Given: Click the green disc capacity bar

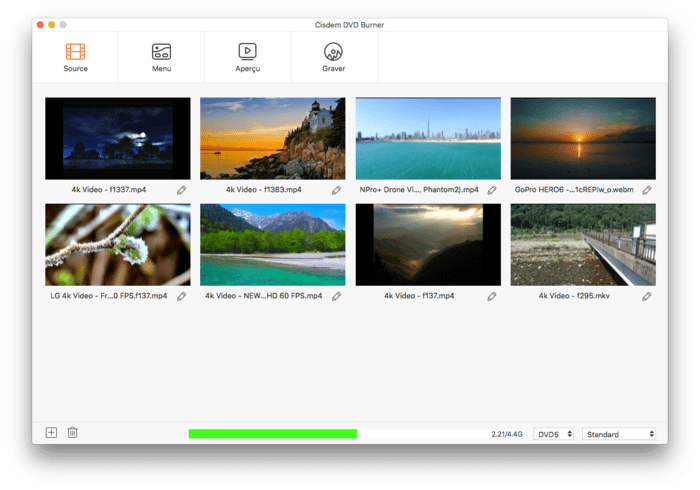Looking at the screenshot, I should 273,434.
